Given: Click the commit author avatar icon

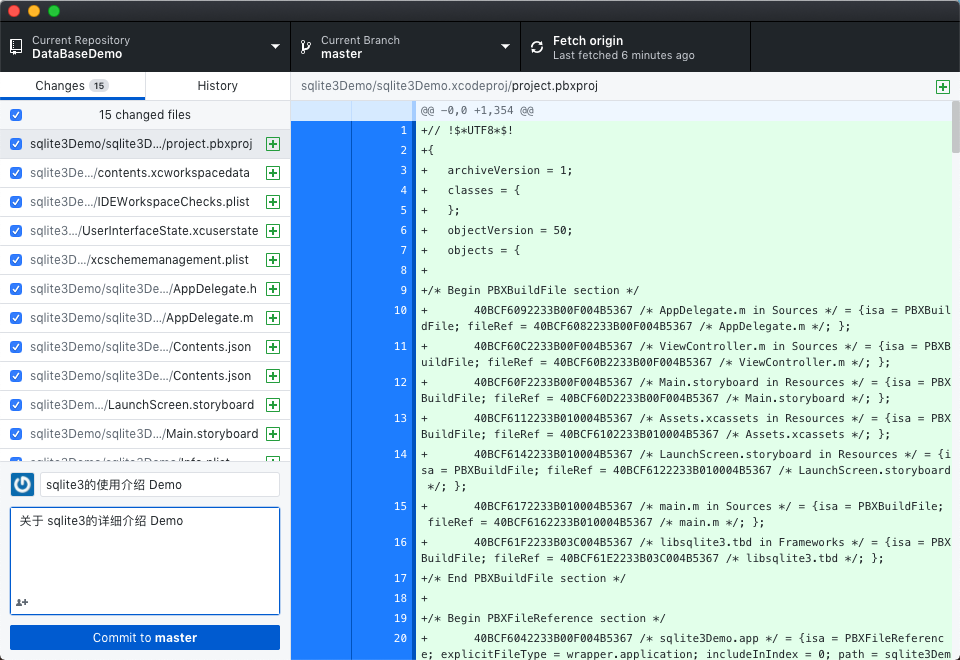Looking at the screenshot, I should (23, 484).
